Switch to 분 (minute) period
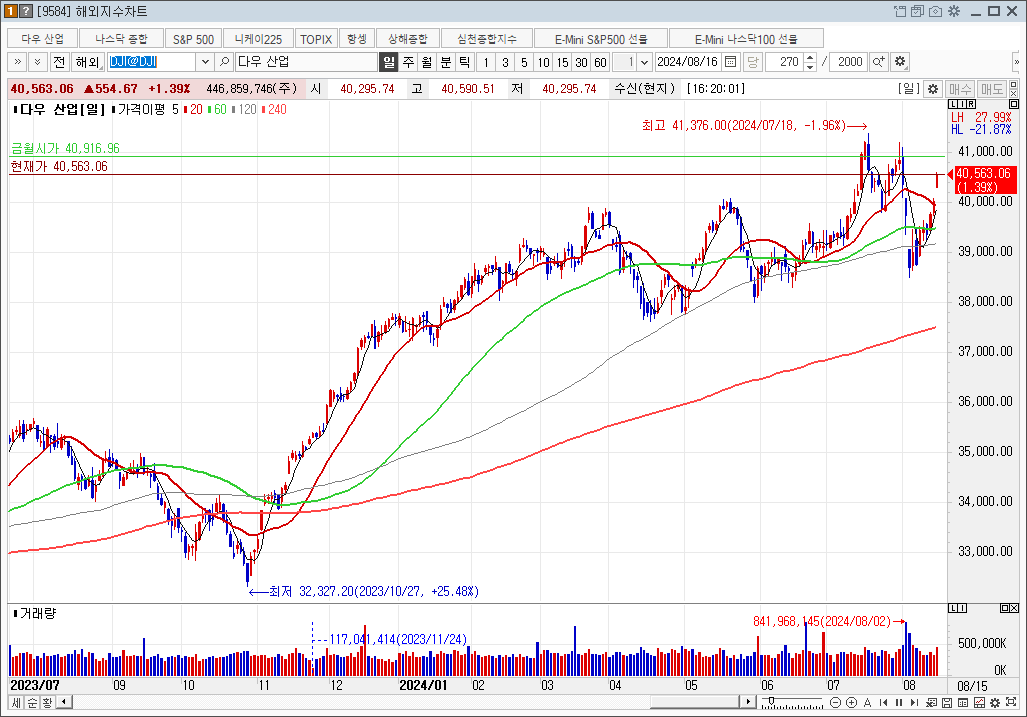 (x=446, y=62)
